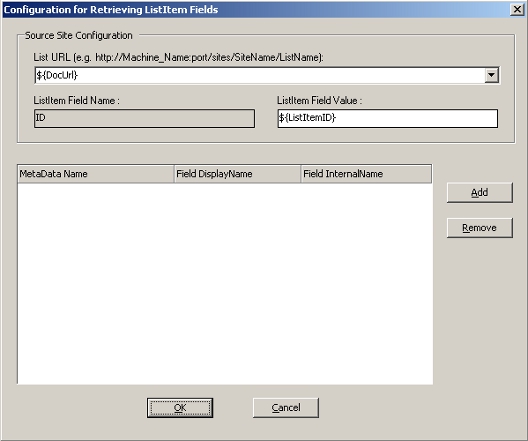Click the Field DisplayName column header
Viewport: 528px width, 441px height.
[x=237, y=174]
